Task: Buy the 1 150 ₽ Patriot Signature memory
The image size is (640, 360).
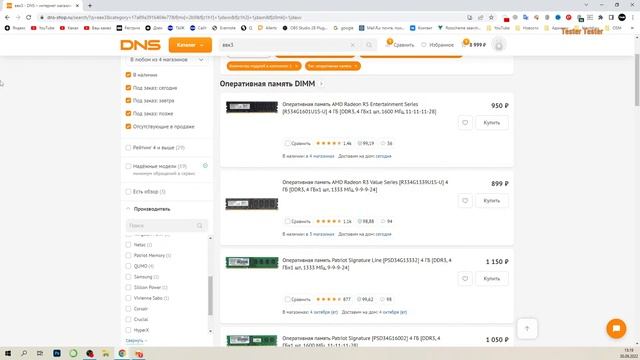Action: (491, 279)
